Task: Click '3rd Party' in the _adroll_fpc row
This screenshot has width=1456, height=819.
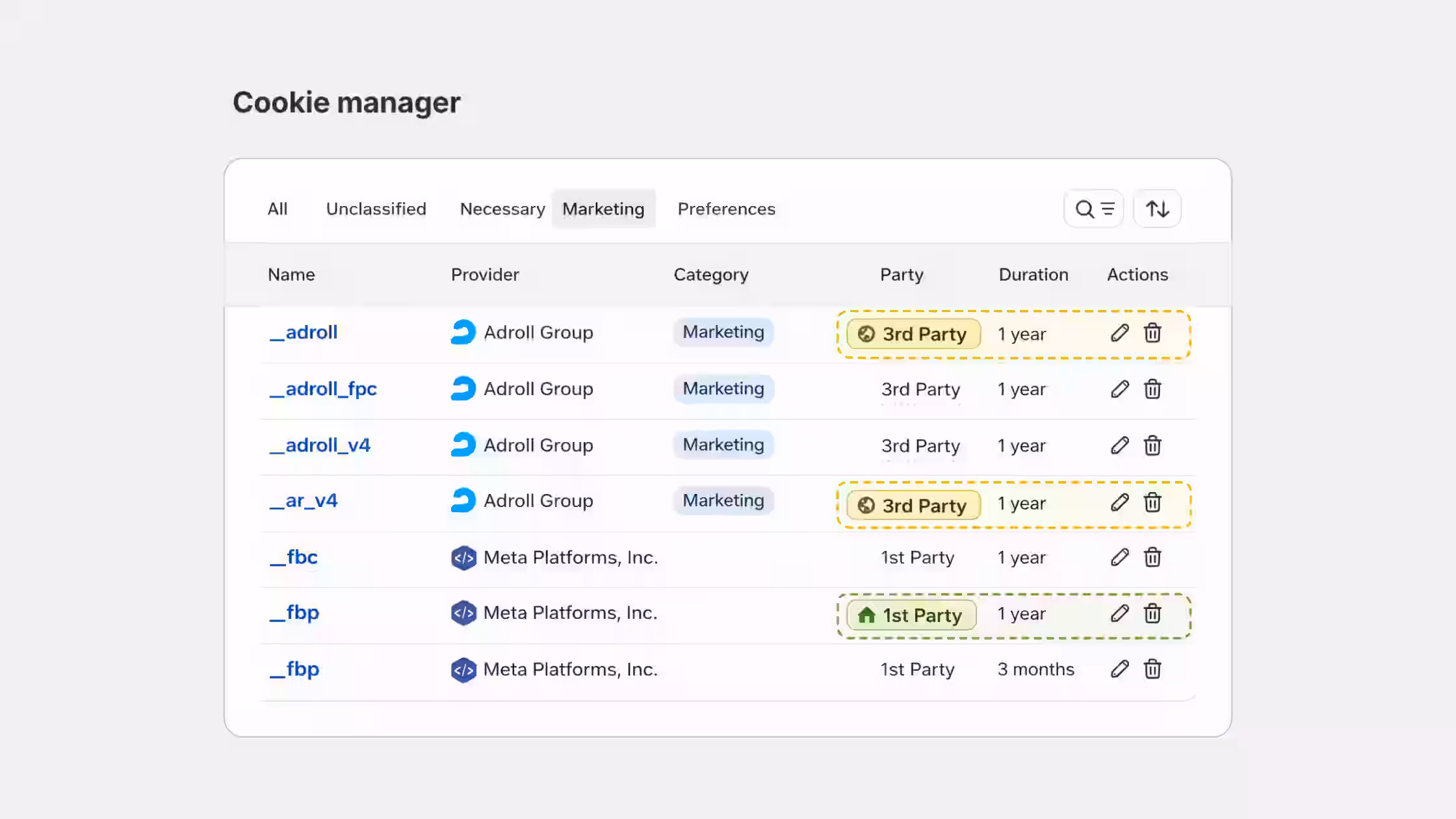Action: click(x=920, y=389)
